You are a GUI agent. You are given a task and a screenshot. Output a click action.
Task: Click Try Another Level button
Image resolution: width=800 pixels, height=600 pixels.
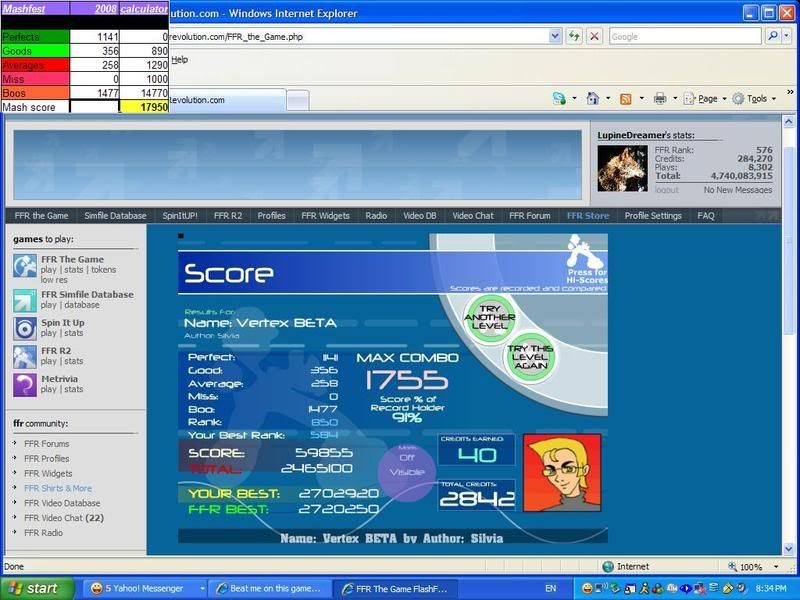[x=489, y=317]
